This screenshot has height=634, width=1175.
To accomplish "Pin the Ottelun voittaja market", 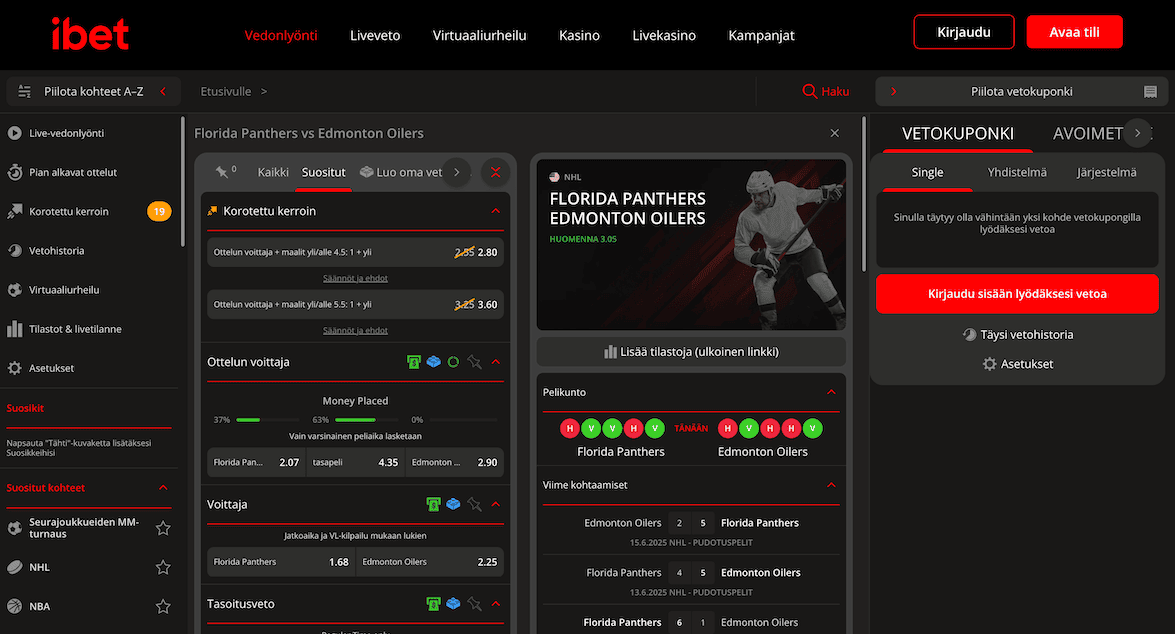I will (474, 362).
